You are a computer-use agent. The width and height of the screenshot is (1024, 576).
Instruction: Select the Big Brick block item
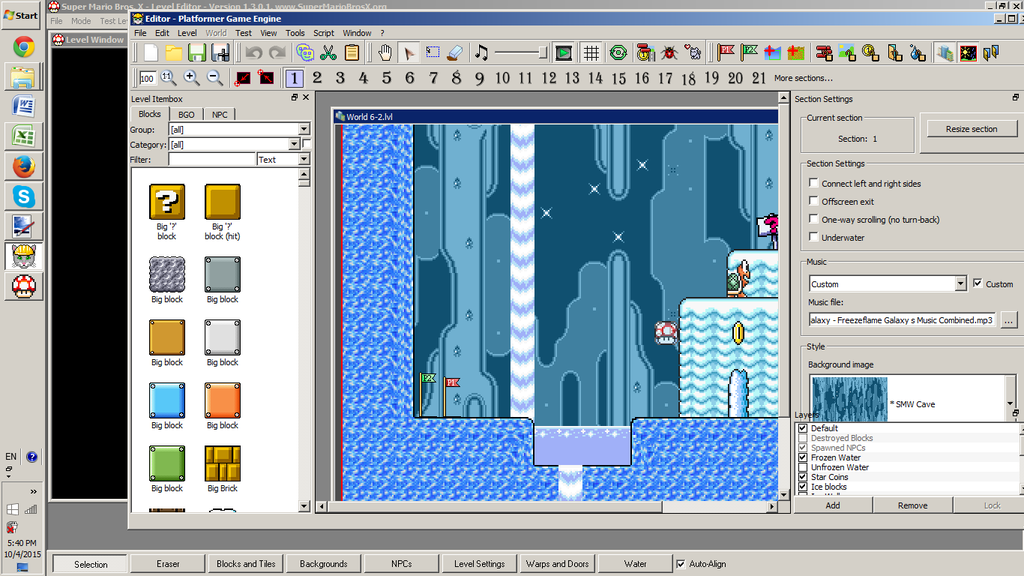pyautogui.click(x=222, y=468)
